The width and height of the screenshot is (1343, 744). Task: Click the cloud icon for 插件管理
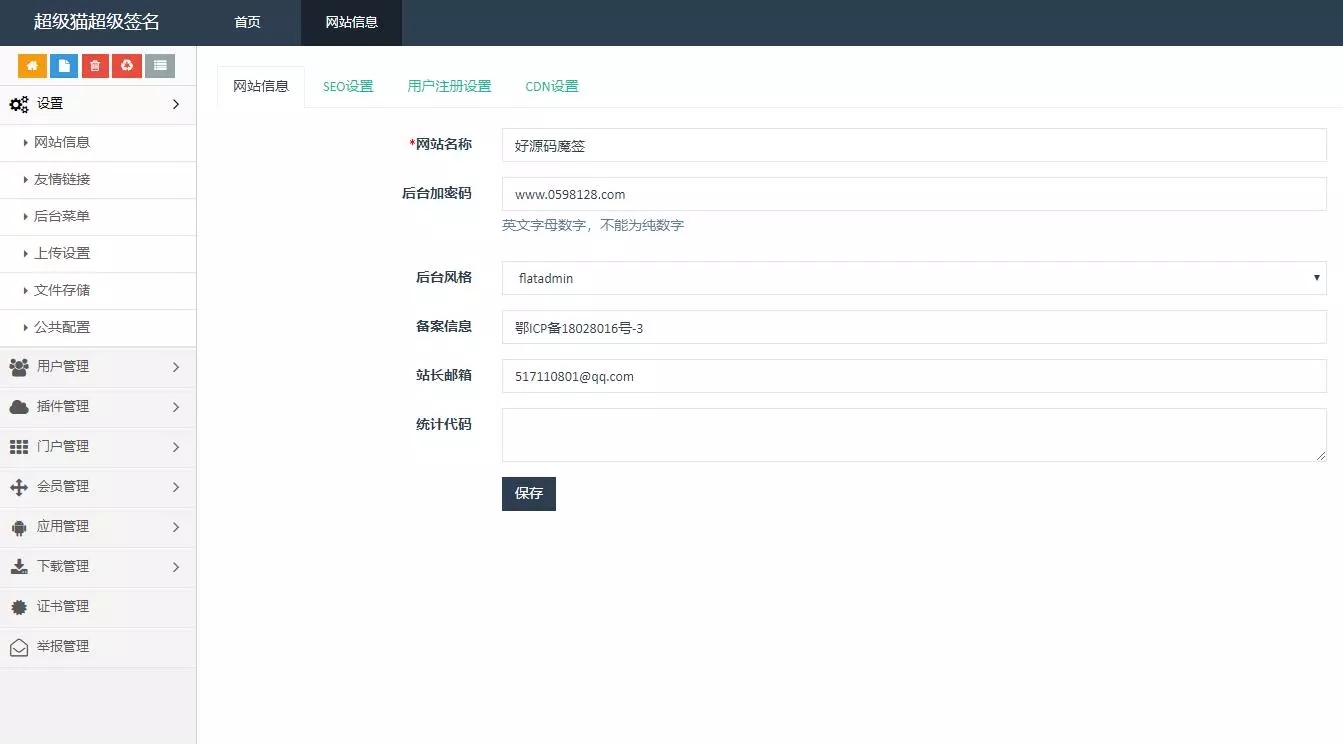point(19,407)
